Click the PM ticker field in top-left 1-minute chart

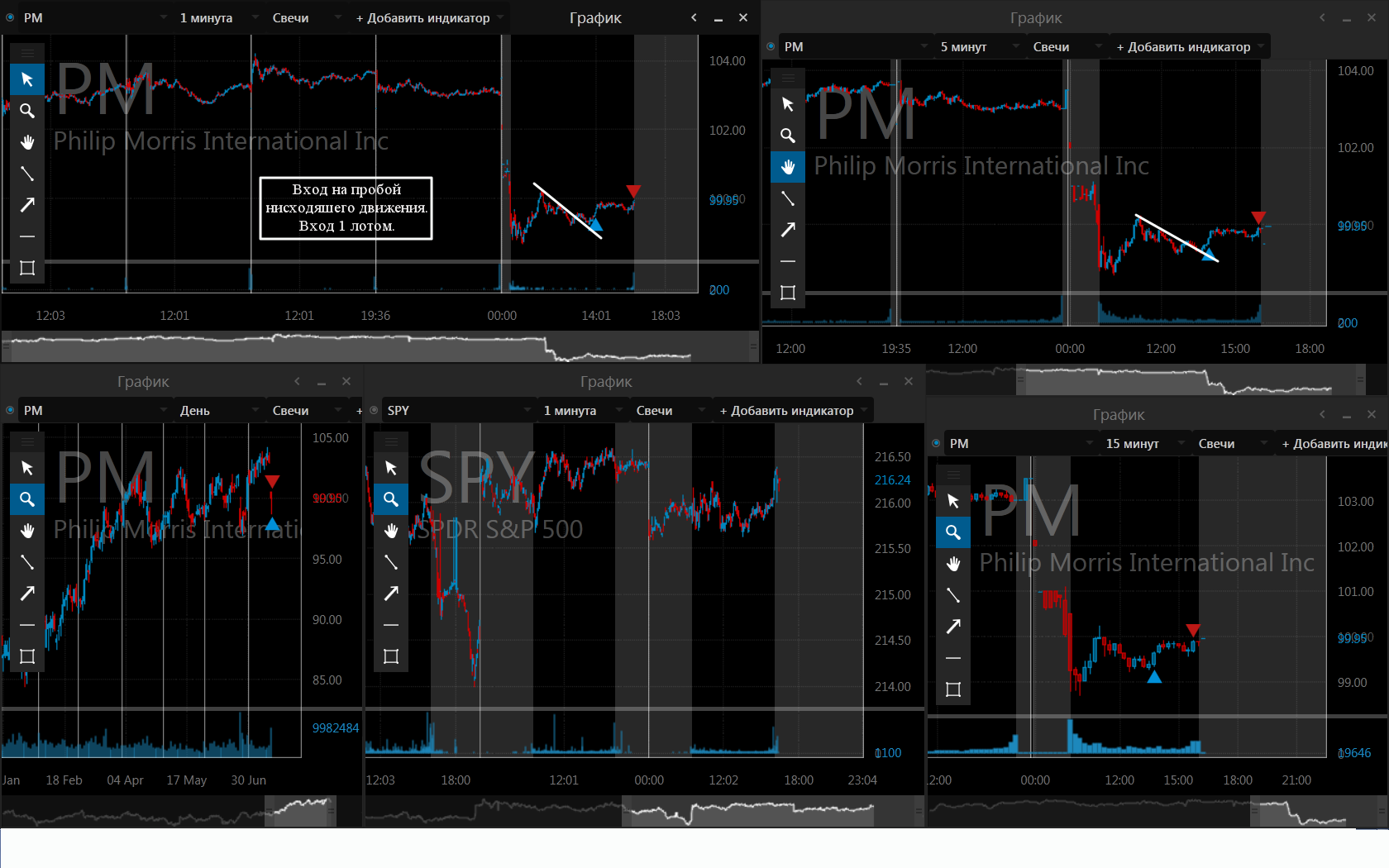click(93, 17)
